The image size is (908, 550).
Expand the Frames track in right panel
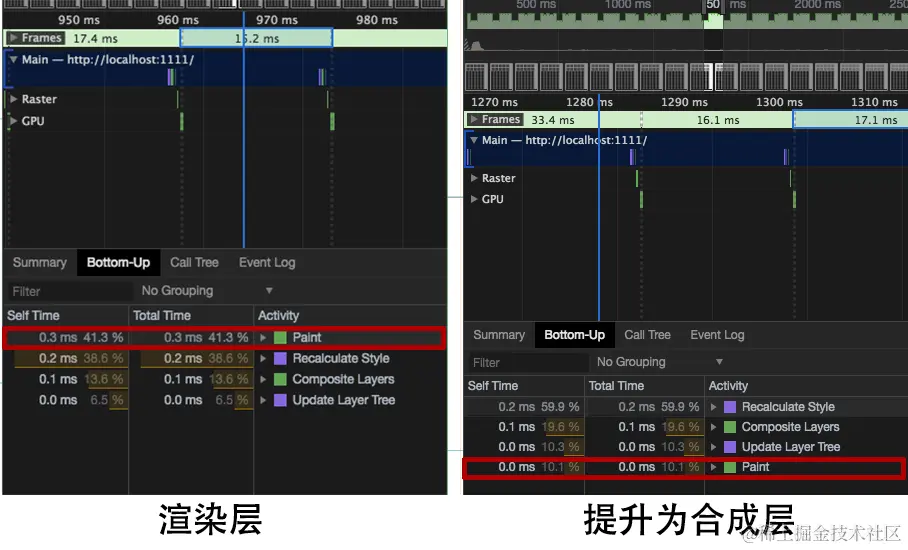pos(474,119)
